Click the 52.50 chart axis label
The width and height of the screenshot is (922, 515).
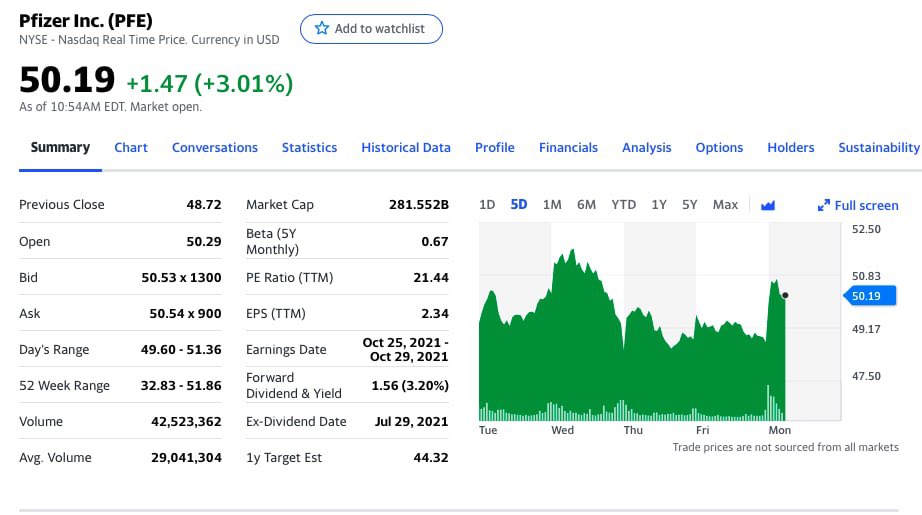[866, 229]
